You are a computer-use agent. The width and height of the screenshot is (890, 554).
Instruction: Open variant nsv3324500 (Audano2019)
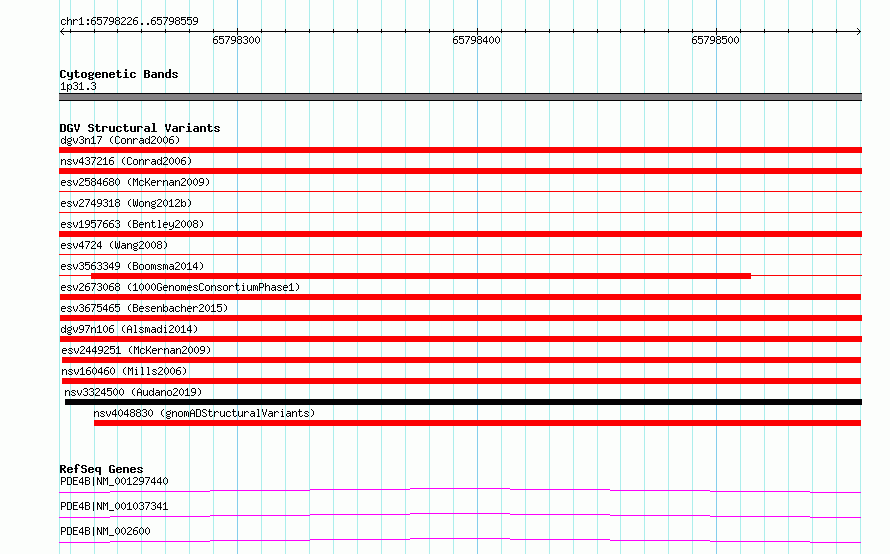133,392
